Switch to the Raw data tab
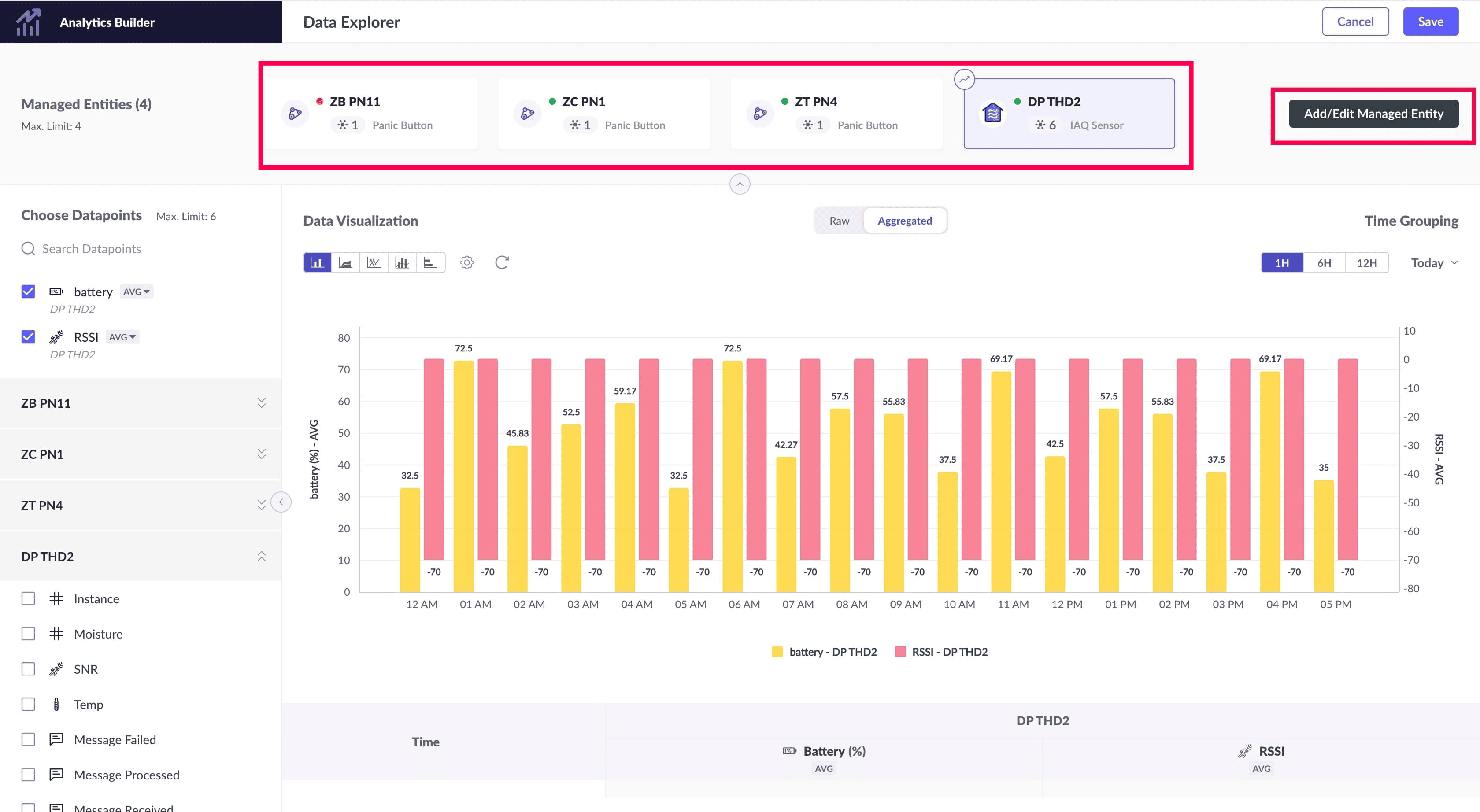 click(x=839, y=221)
